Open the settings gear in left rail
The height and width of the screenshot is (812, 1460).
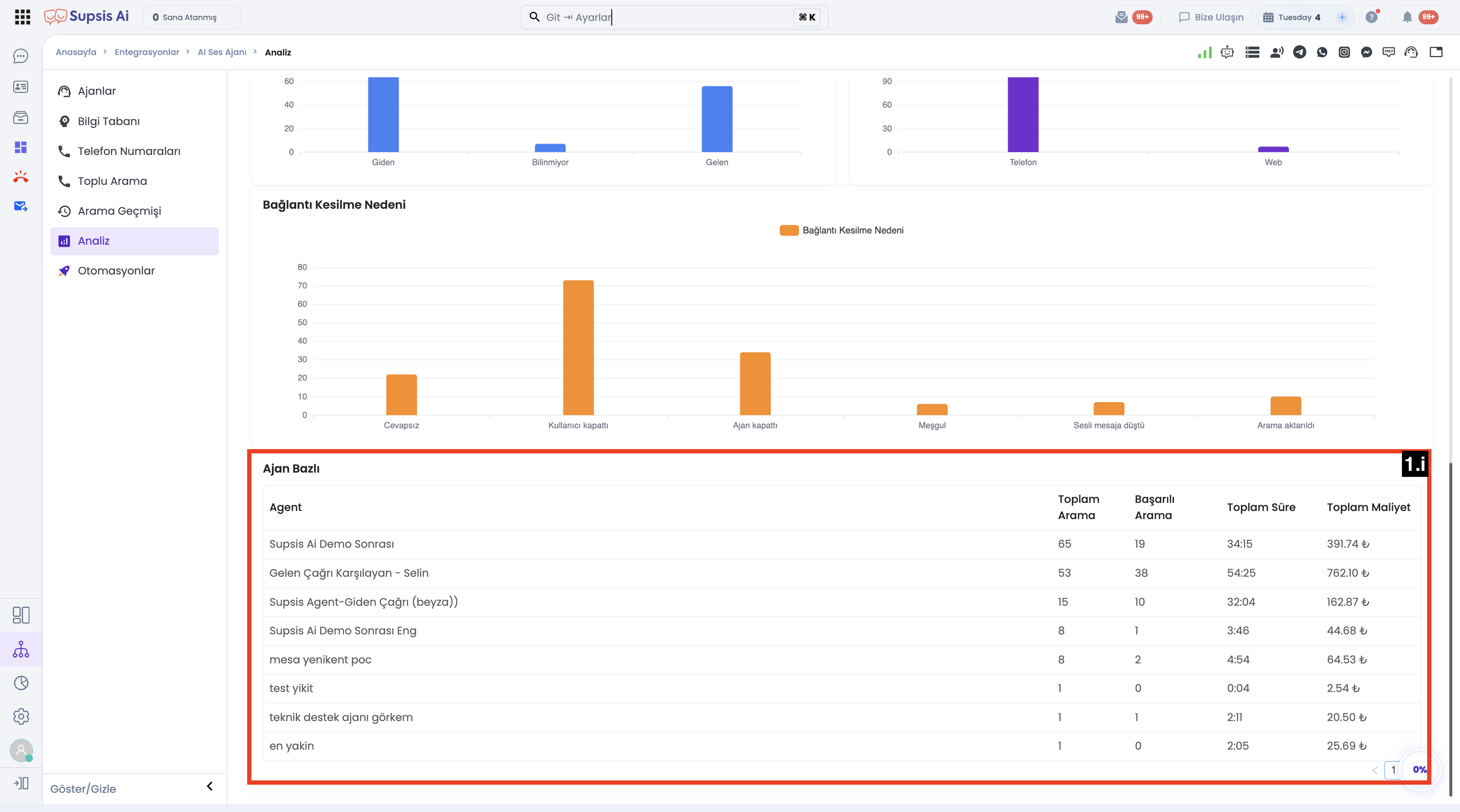21,716
